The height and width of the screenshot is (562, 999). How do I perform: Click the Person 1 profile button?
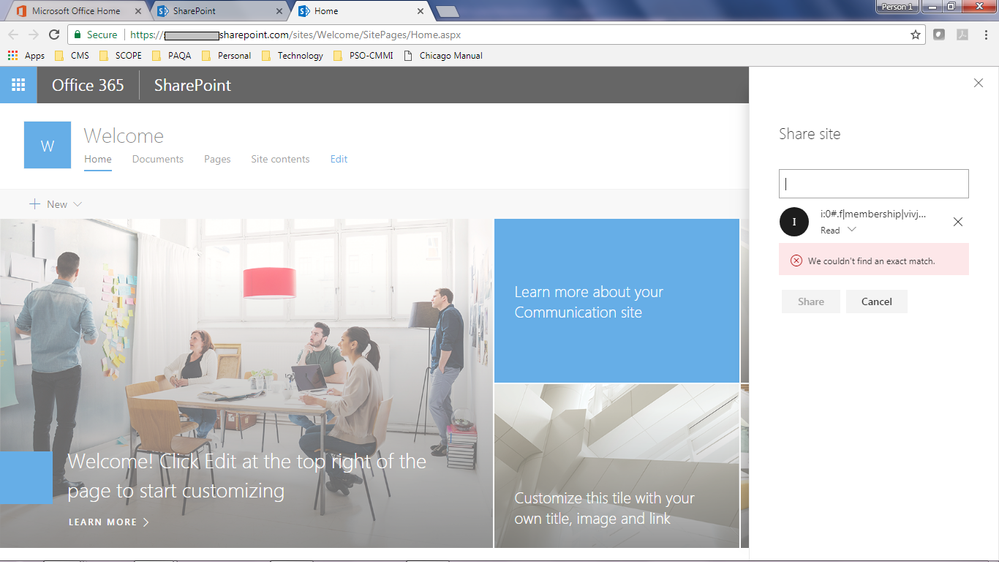point(896,6)
